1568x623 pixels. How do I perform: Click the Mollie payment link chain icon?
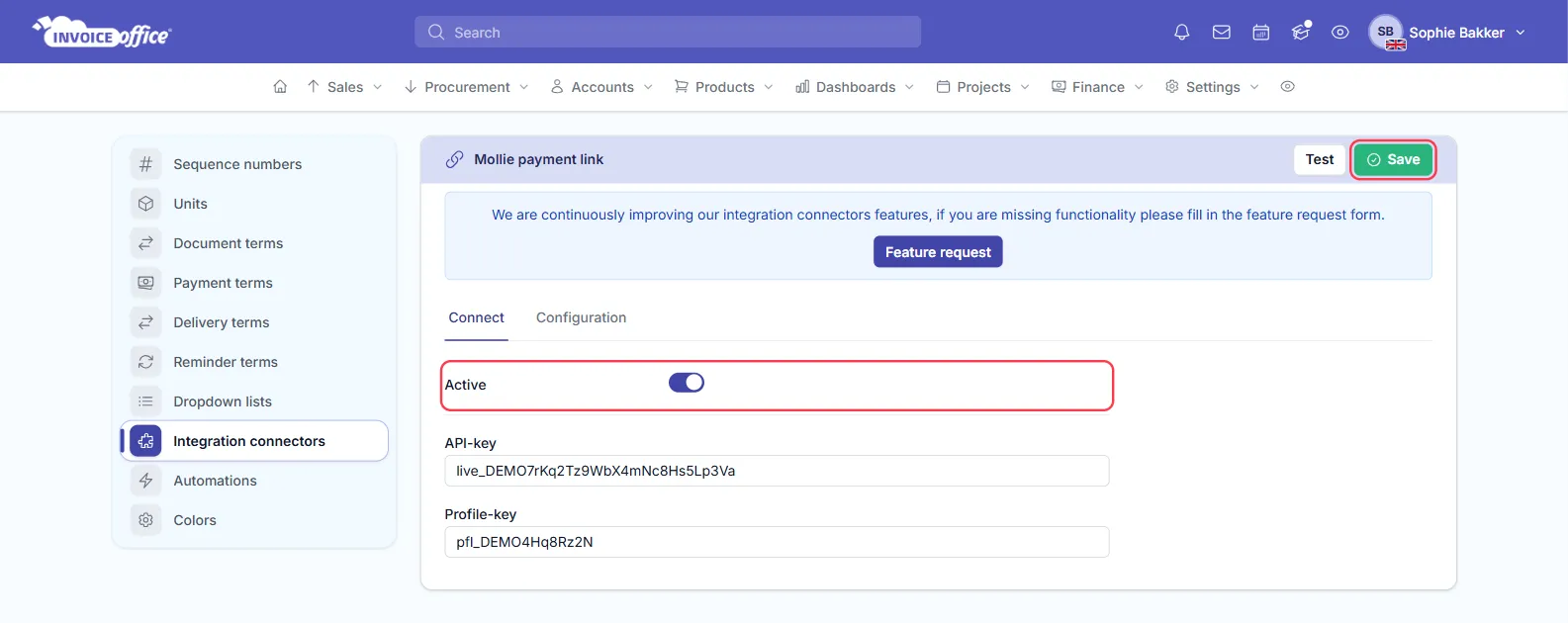454,159
